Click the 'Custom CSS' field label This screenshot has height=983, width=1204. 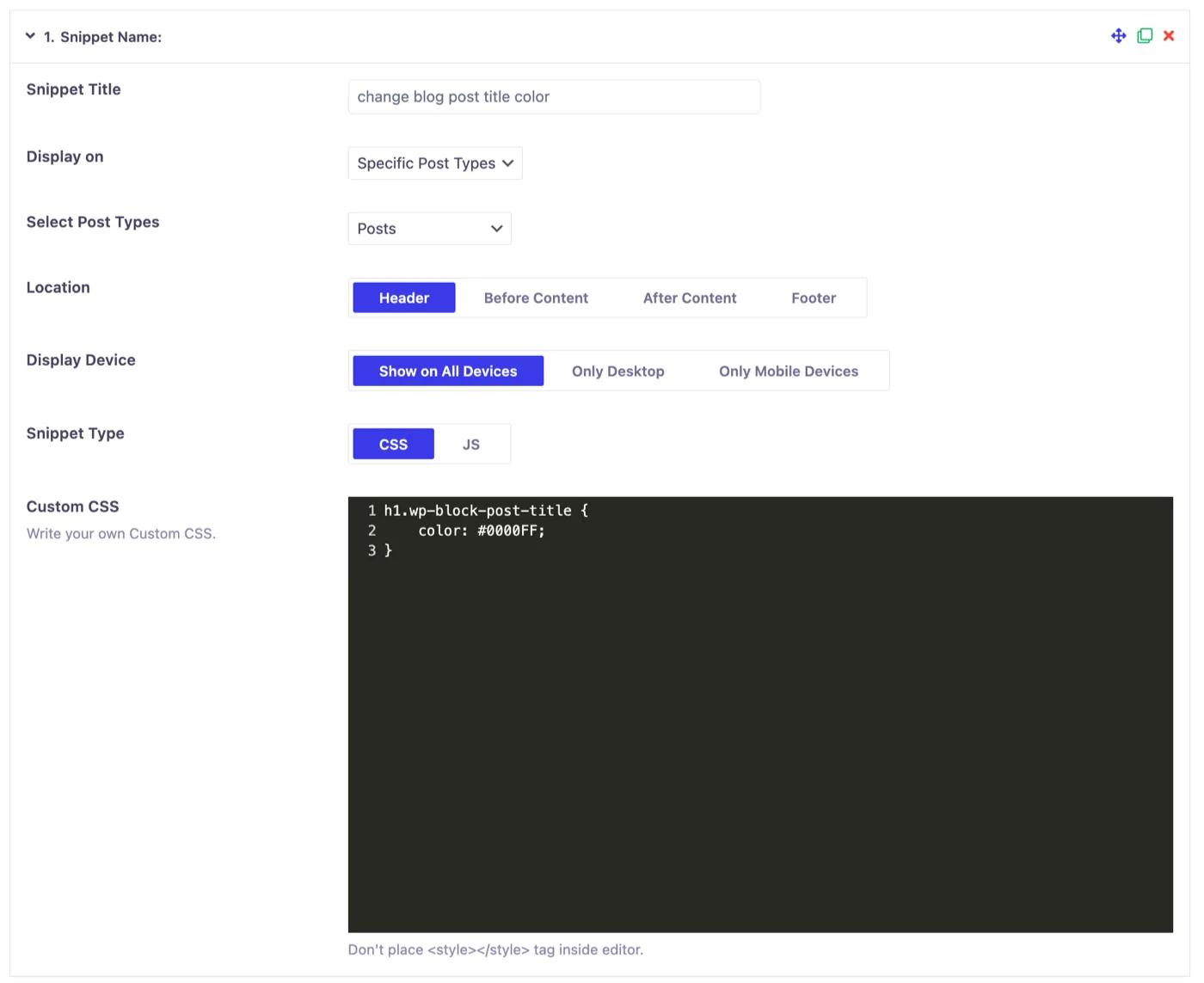click(x=73, y=507)
